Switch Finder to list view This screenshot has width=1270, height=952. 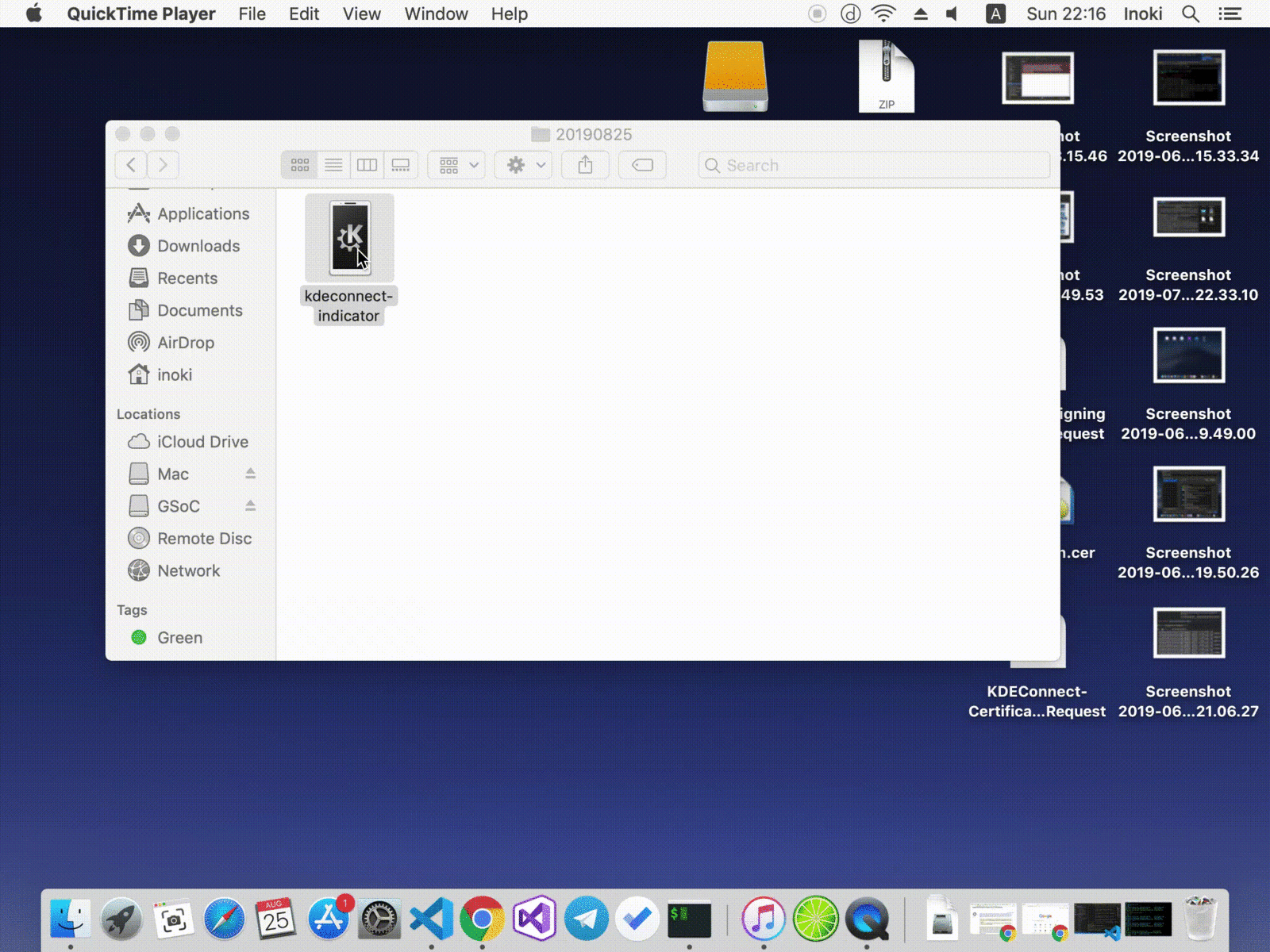click(333, 165)
